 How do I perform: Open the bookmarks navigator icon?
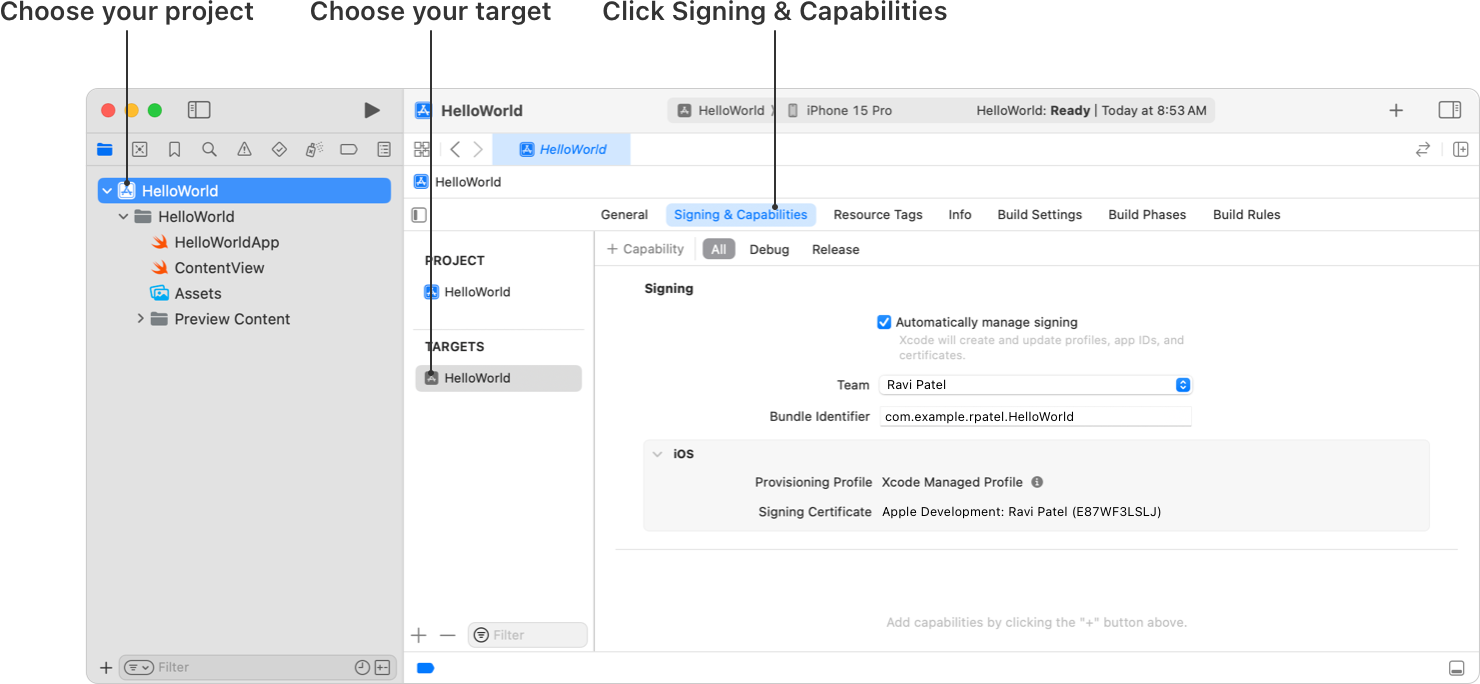pos(174,149)
